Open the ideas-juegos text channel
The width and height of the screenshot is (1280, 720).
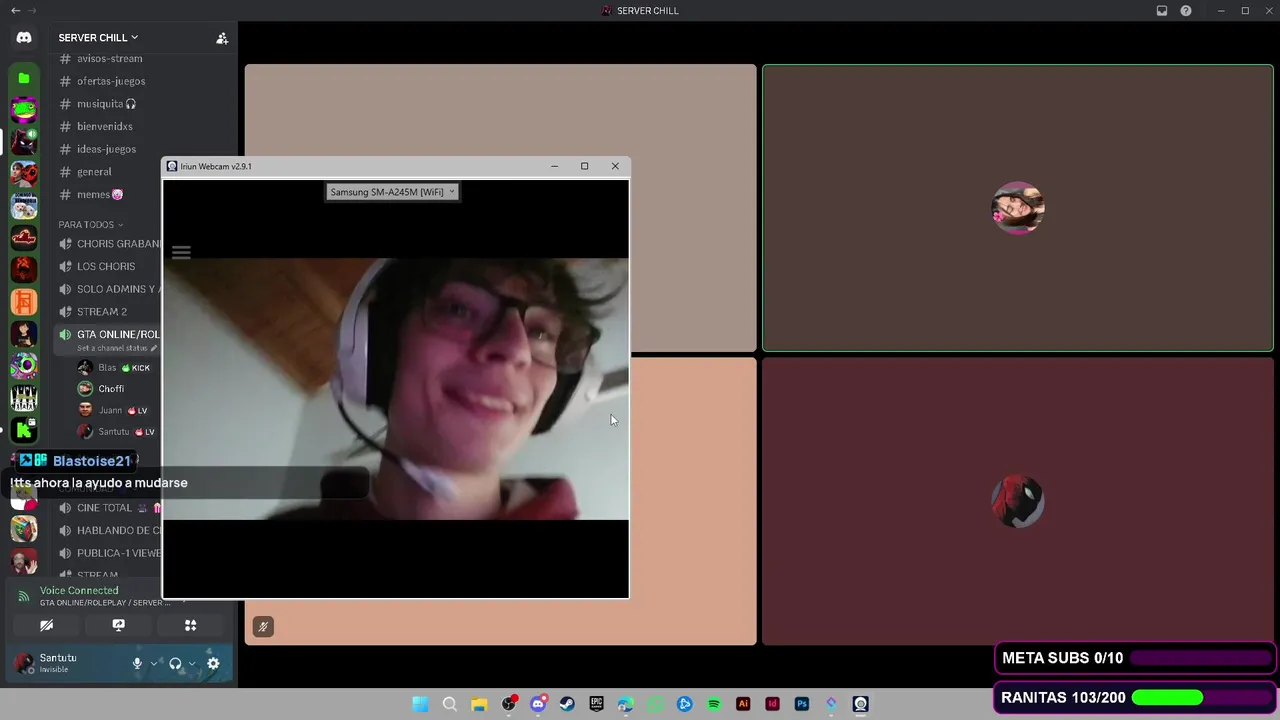click(x=108, y=149)
